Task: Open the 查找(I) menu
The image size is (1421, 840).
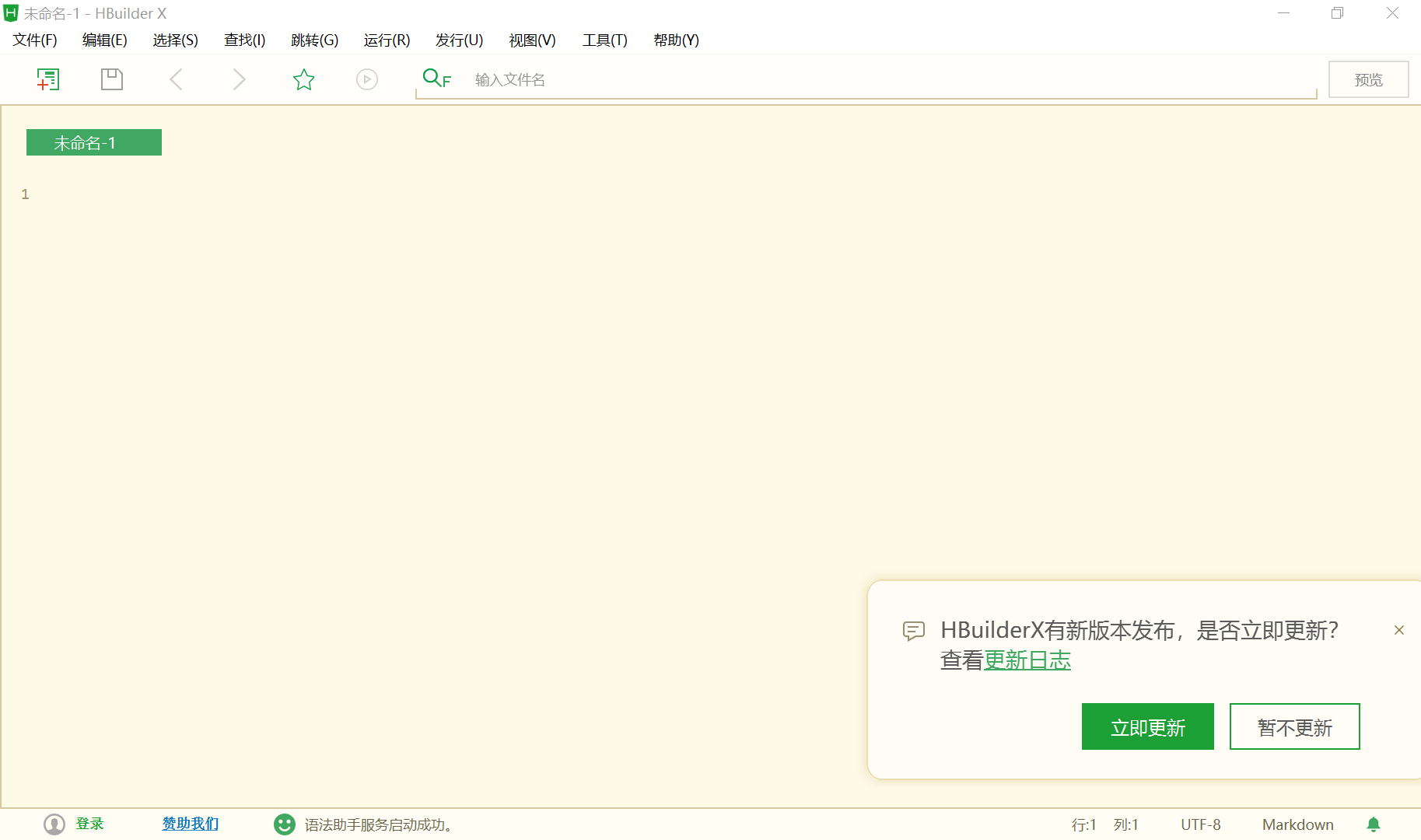Action: pos(245,40)
